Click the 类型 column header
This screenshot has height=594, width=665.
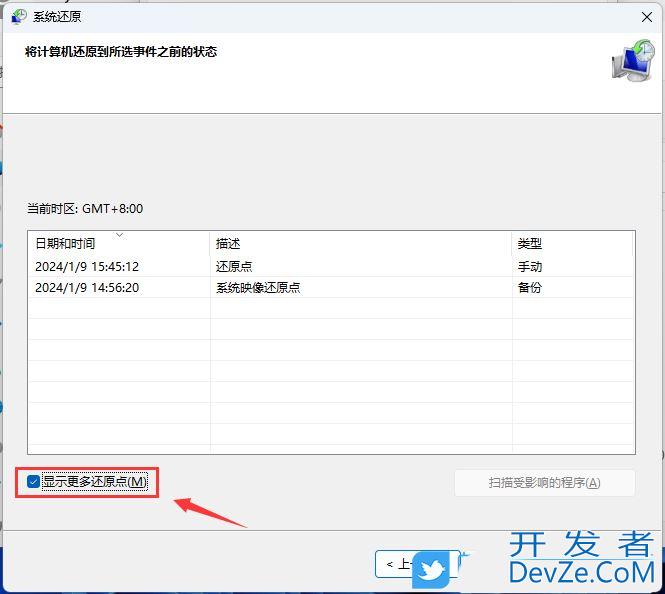pyautogui.click(x=573, y=243)
